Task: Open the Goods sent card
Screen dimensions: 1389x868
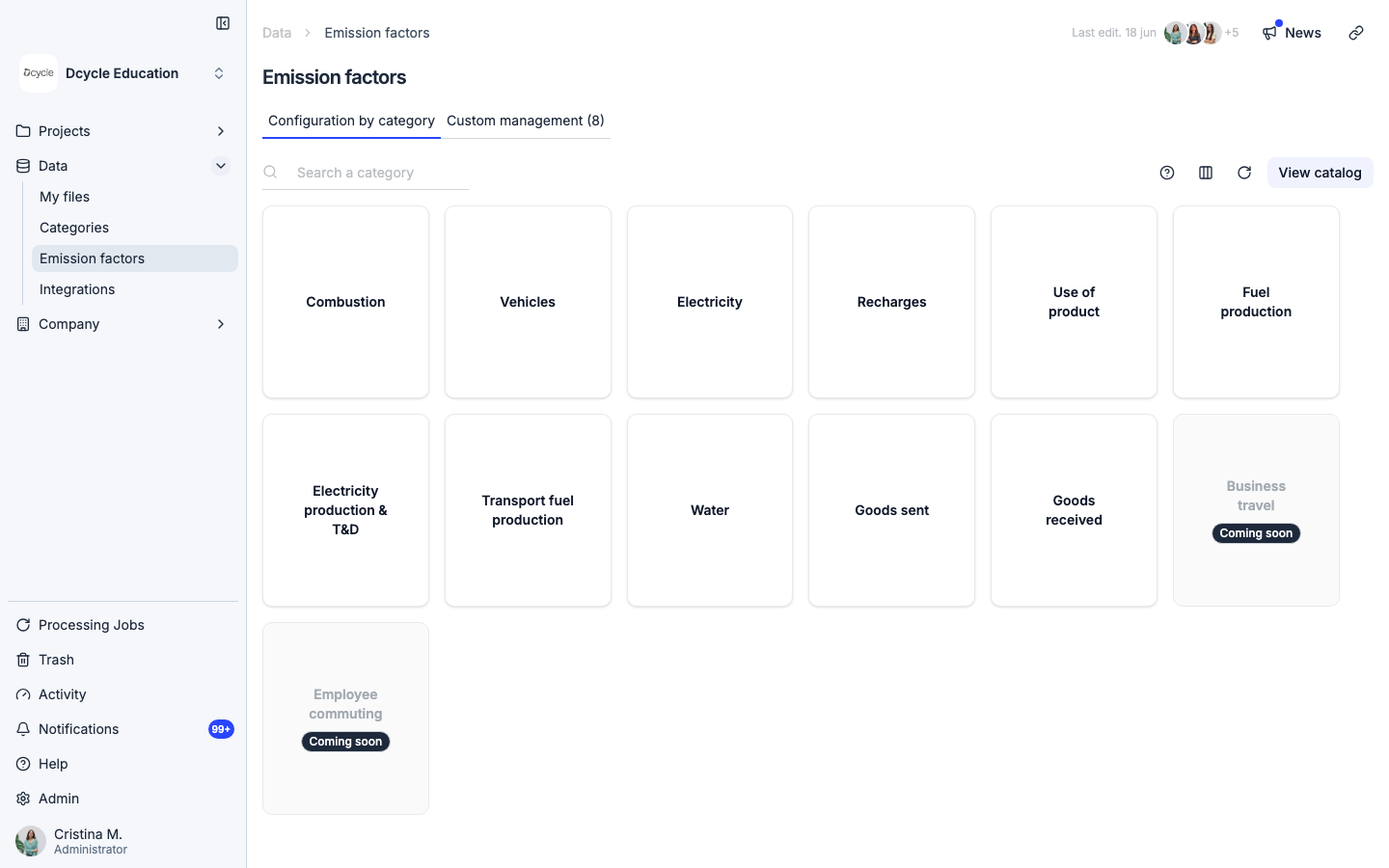Action: pos(891,510)
